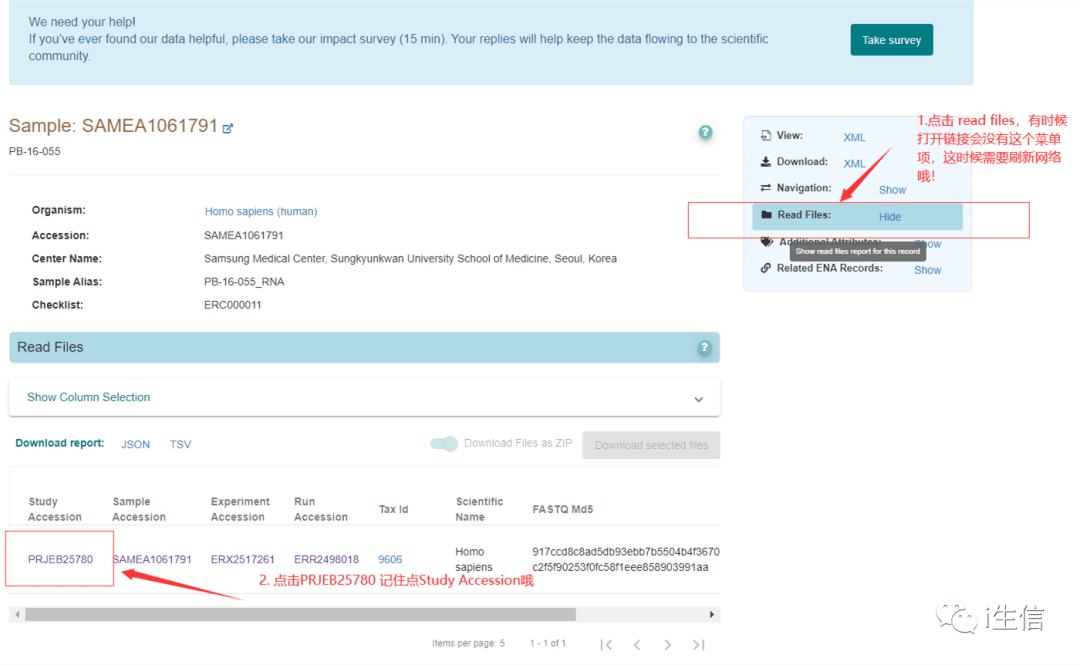The height and width of the screenshot is (665, 1080).
Task: Go to first page of results
Action: (x=606, y=645)
